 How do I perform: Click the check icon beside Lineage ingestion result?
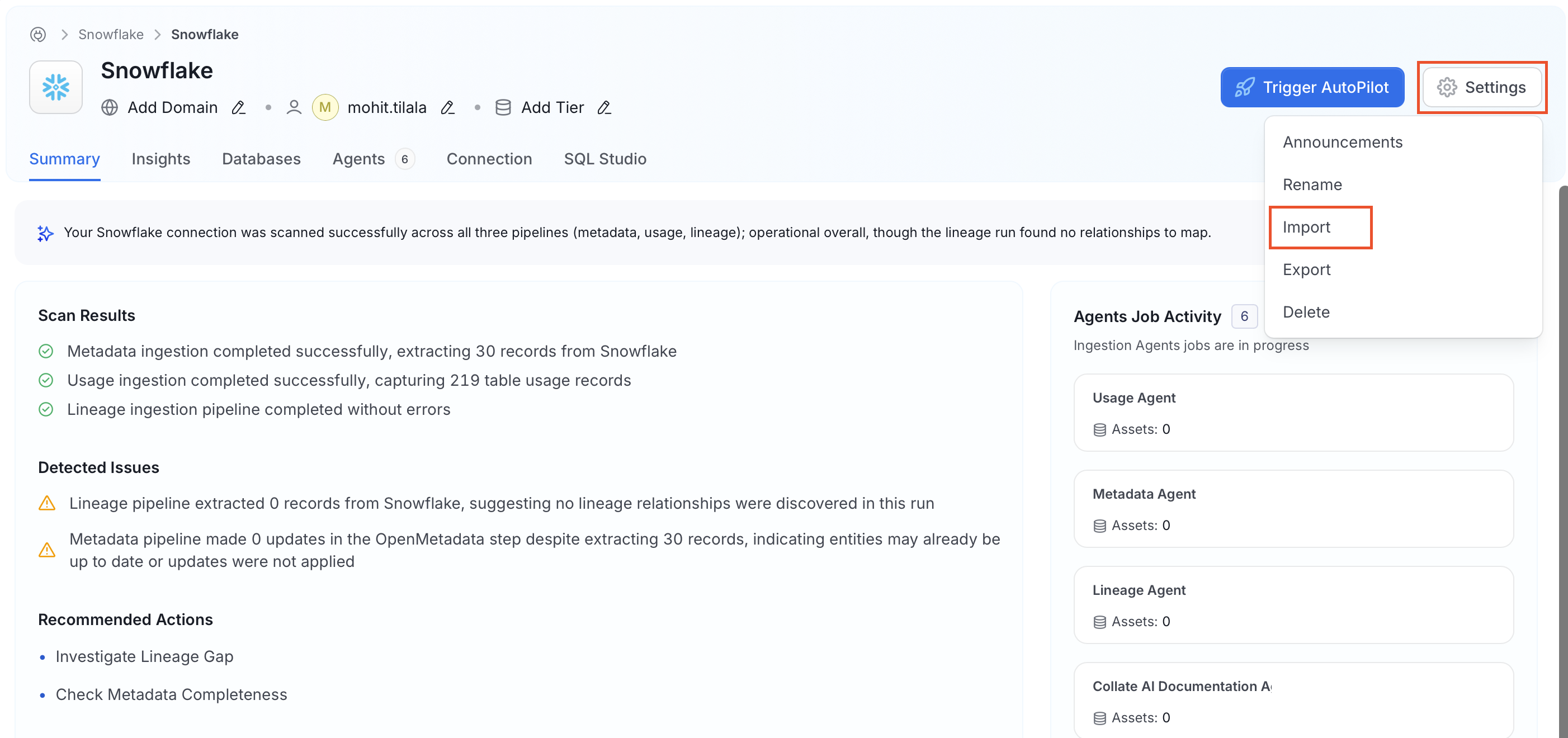46,409
